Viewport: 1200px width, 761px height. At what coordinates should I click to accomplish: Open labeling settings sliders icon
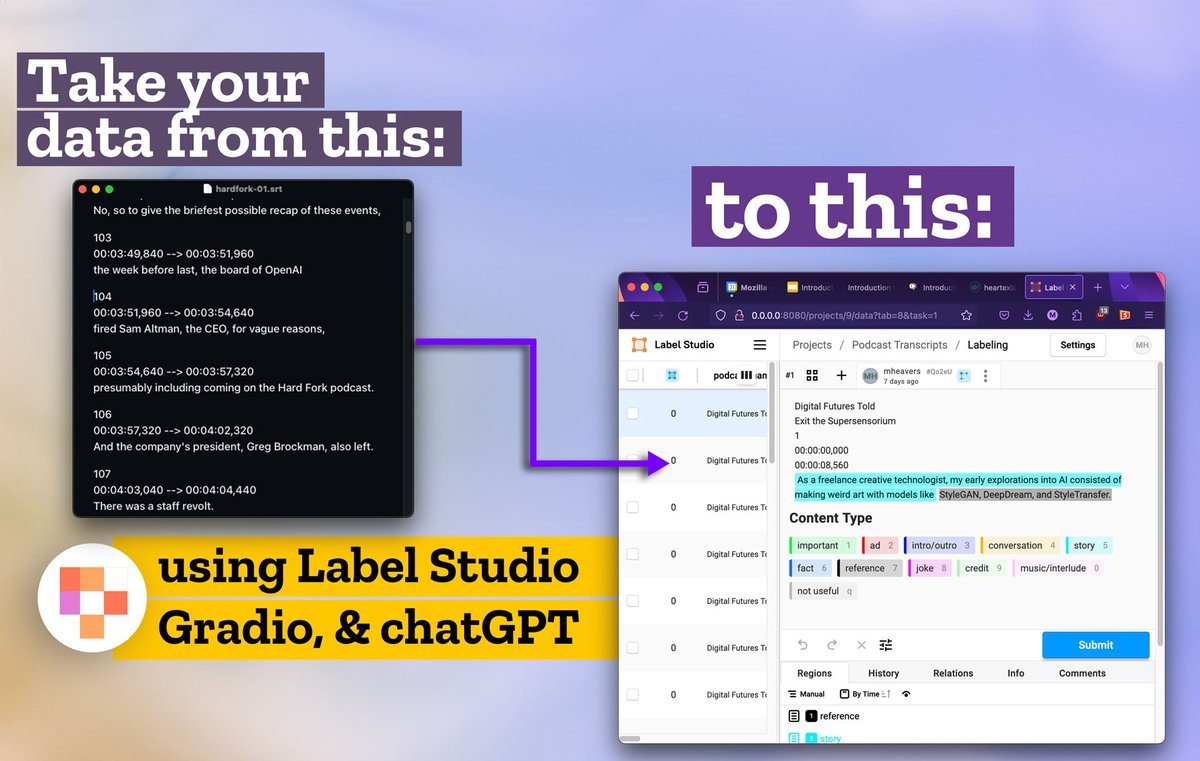click(x=886, y=645)
